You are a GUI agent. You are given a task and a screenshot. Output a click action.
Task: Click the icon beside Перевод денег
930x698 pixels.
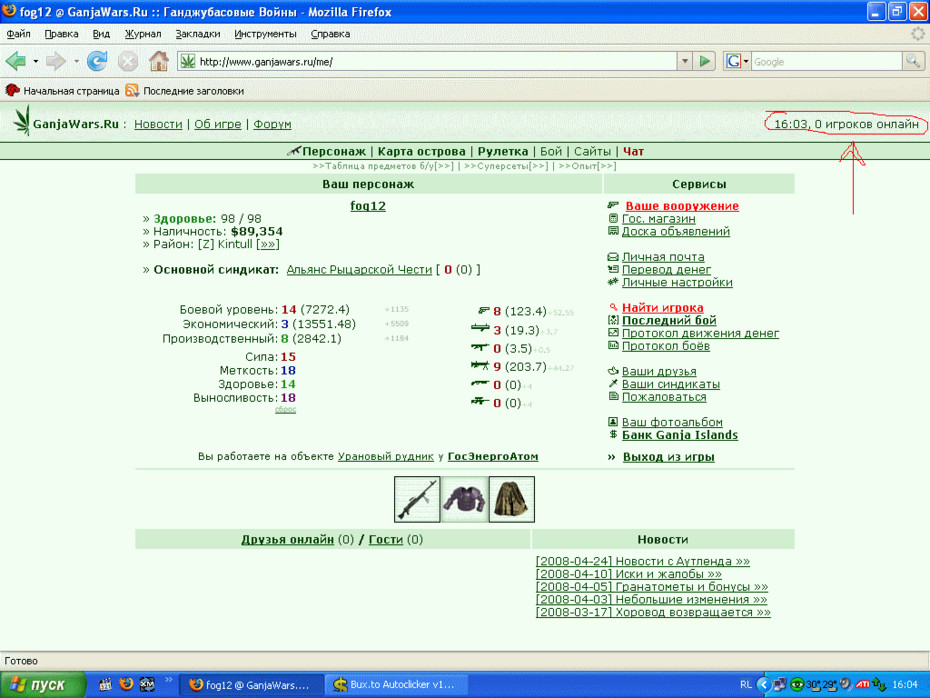point(613,269)
